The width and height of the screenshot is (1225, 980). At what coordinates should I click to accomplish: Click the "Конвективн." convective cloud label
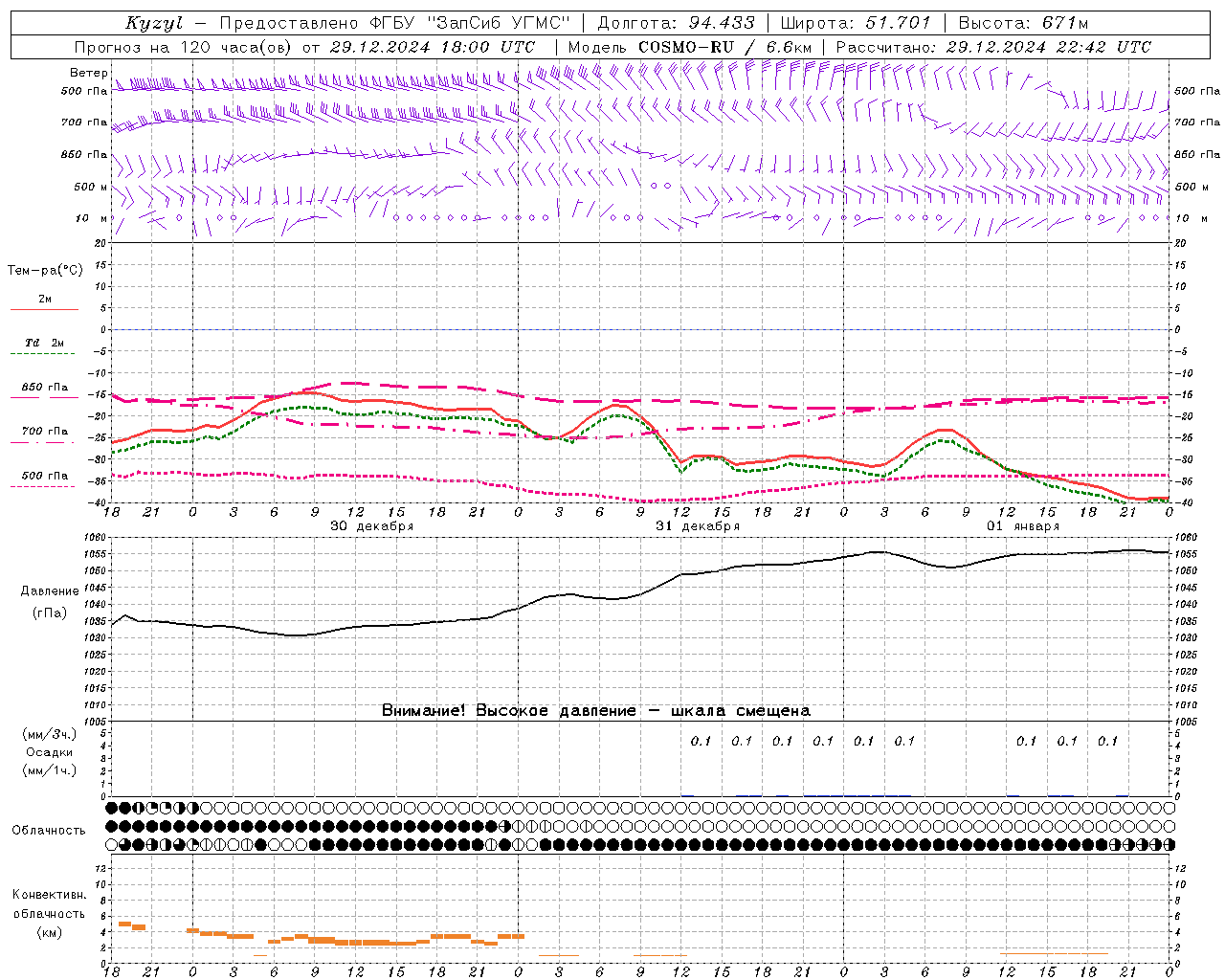[x=50, y=895]
